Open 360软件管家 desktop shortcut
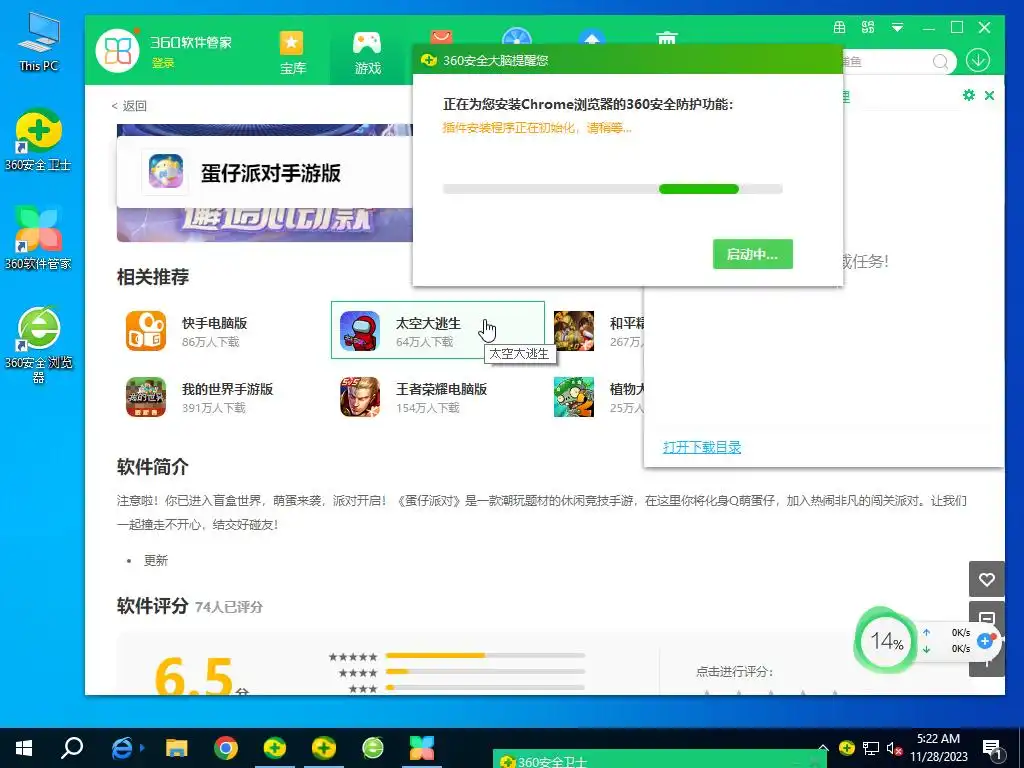The height and width of the screenshot is (768, 1024). (x=38, y=238)
